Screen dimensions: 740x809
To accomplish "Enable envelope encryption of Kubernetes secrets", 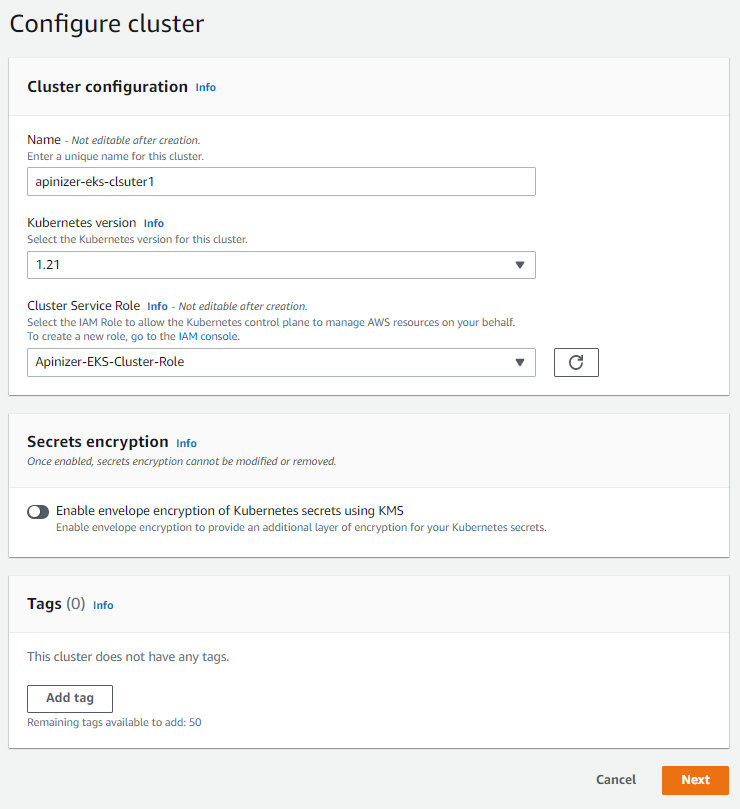I will [x=37, y=511].
